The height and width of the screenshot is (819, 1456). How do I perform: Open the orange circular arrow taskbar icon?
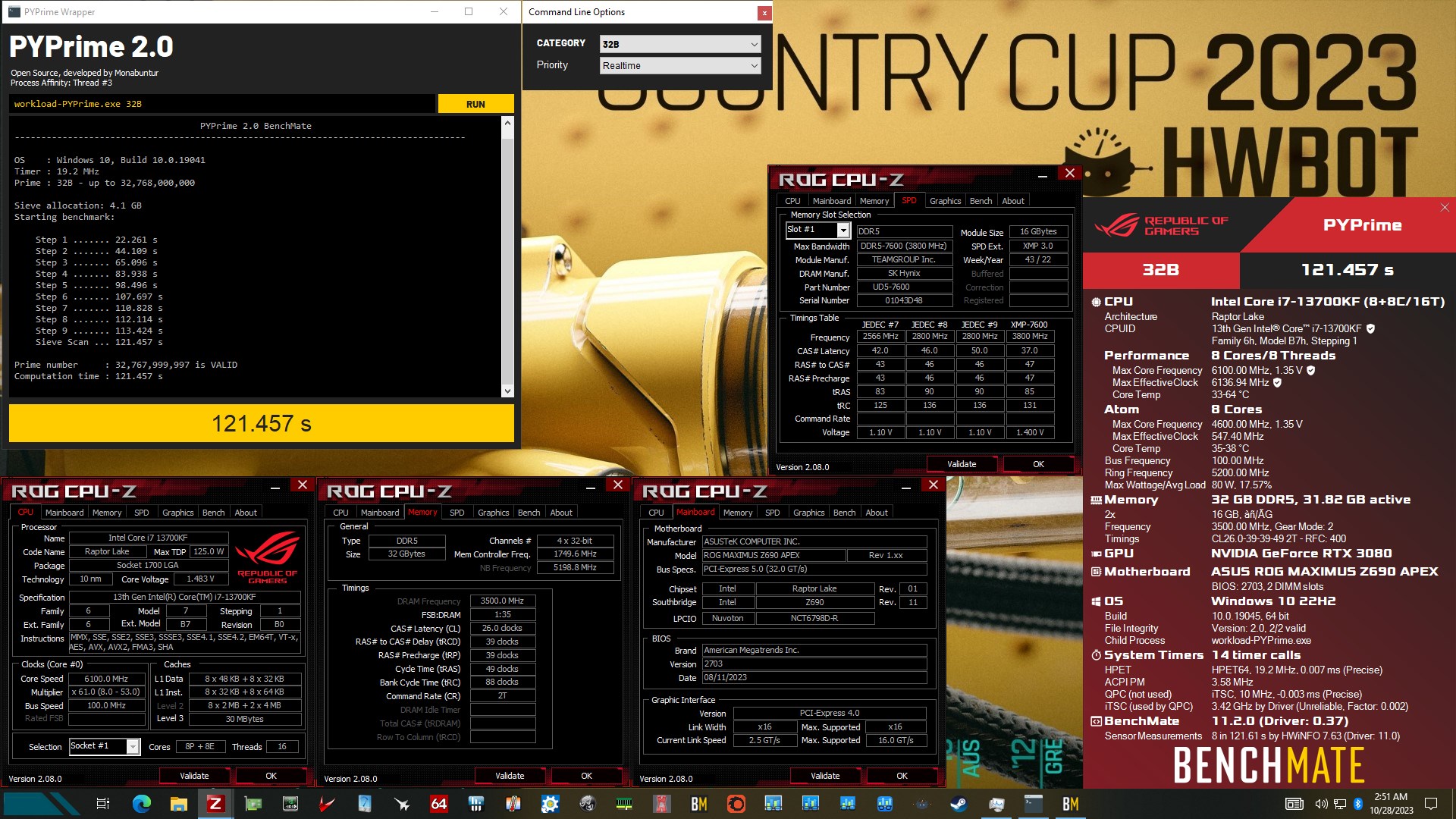pyautogui.click(x=736, y=804)
